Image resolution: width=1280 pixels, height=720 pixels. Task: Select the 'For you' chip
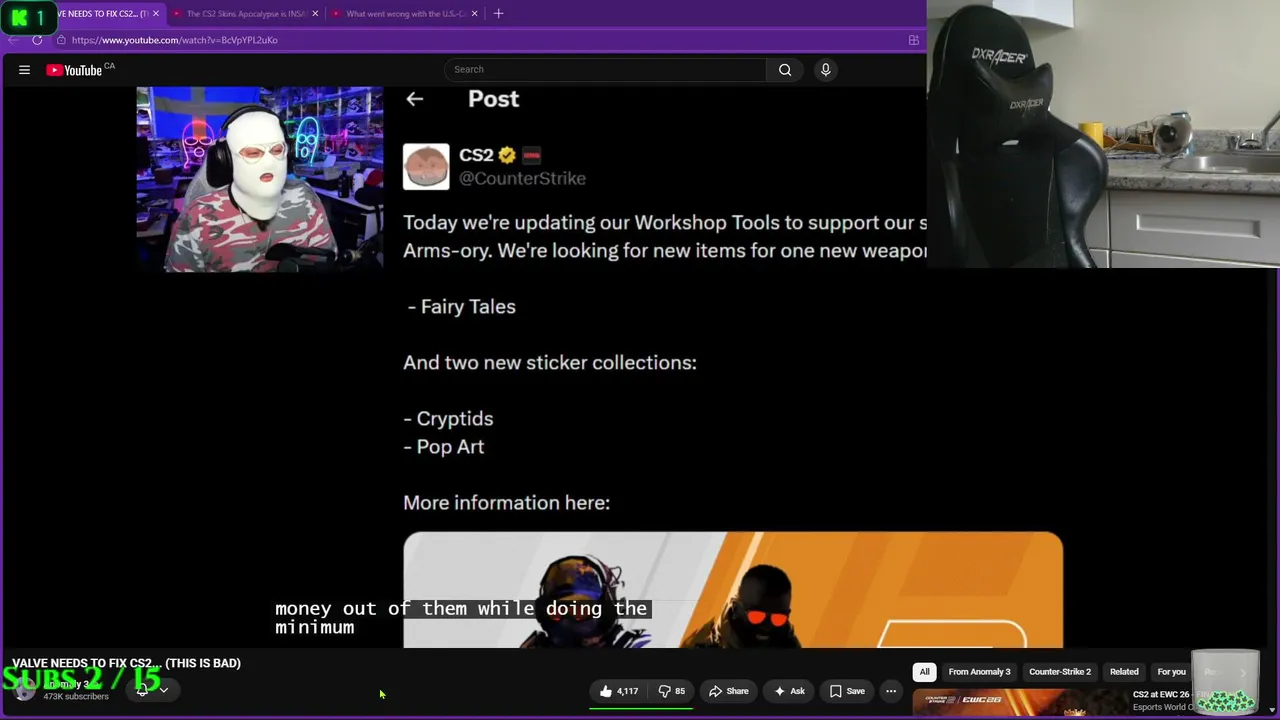1171,672
